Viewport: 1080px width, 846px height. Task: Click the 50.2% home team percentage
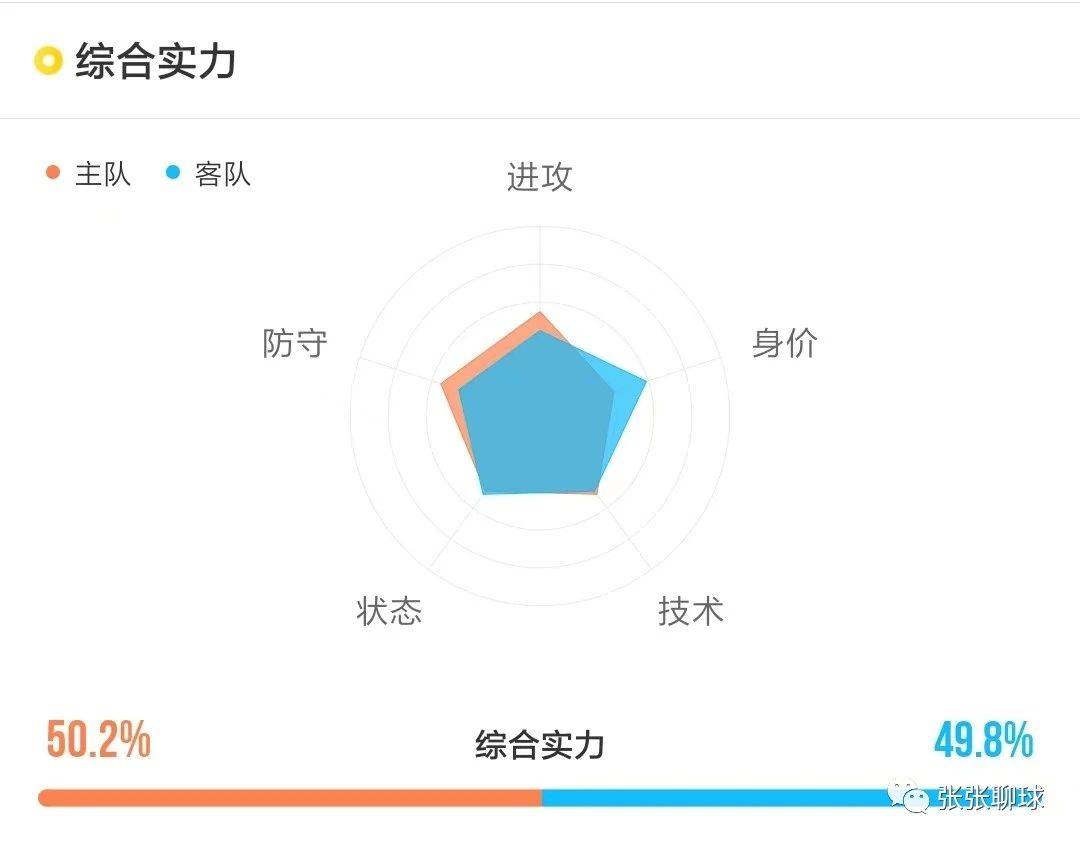click(98, 739)
